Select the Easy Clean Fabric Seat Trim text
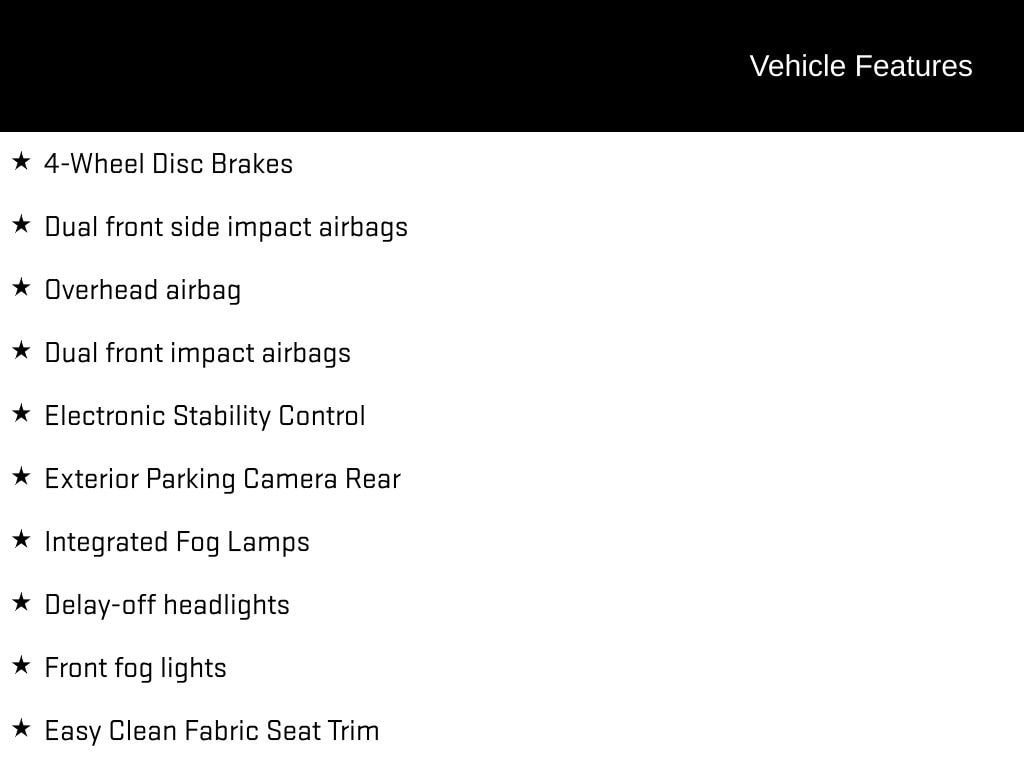 212,731
